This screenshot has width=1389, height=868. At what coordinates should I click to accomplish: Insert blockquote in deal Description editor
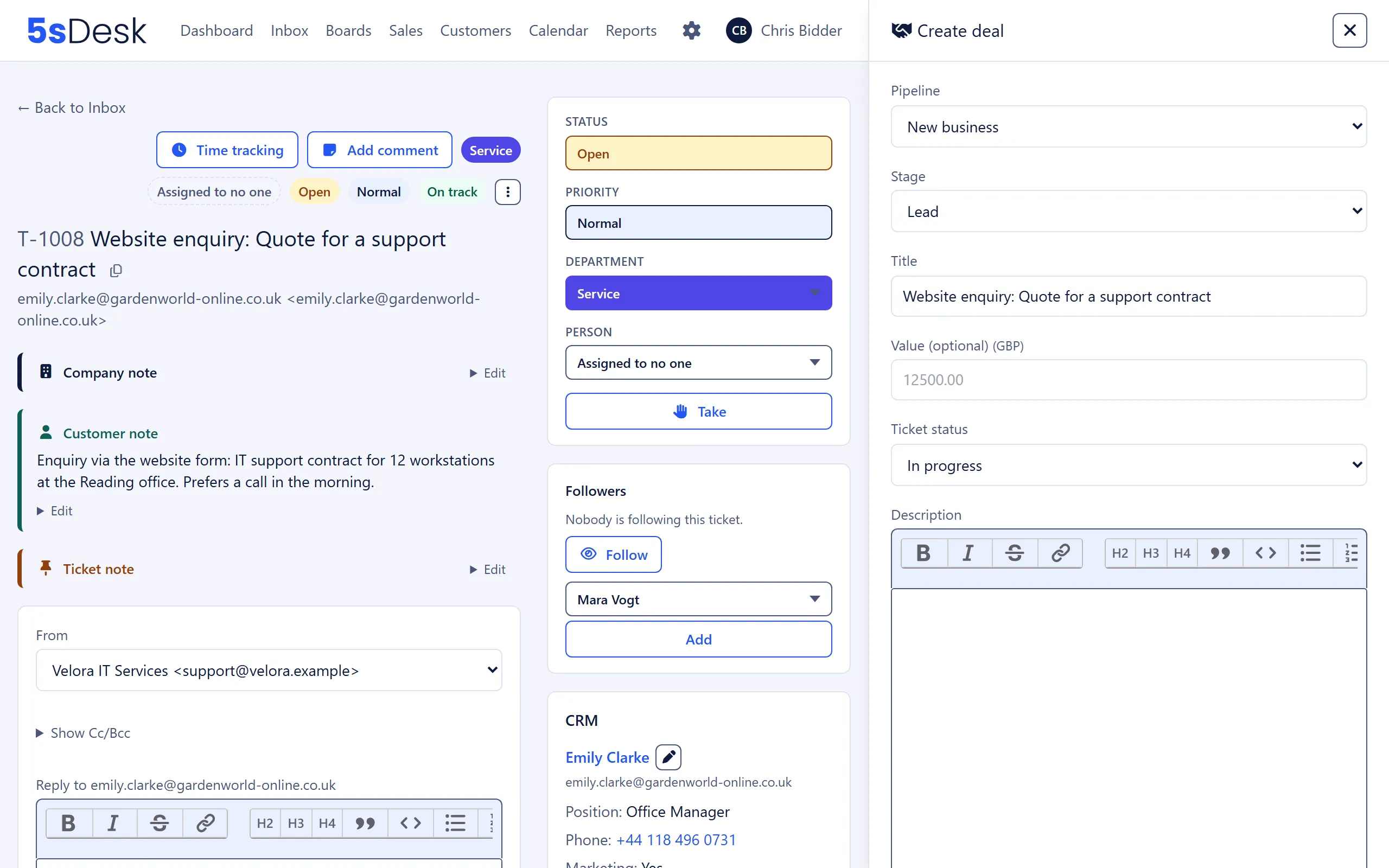click(x=1220, y=553)
